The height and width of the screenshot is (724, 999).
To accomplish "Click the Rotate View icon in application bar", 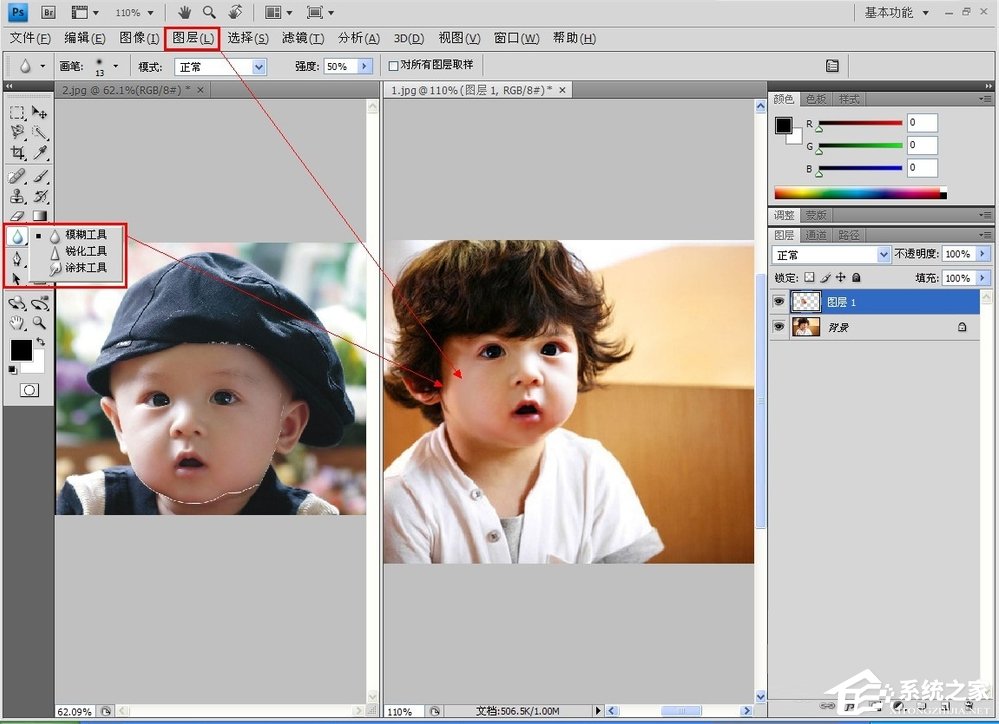I will [235, 12].
